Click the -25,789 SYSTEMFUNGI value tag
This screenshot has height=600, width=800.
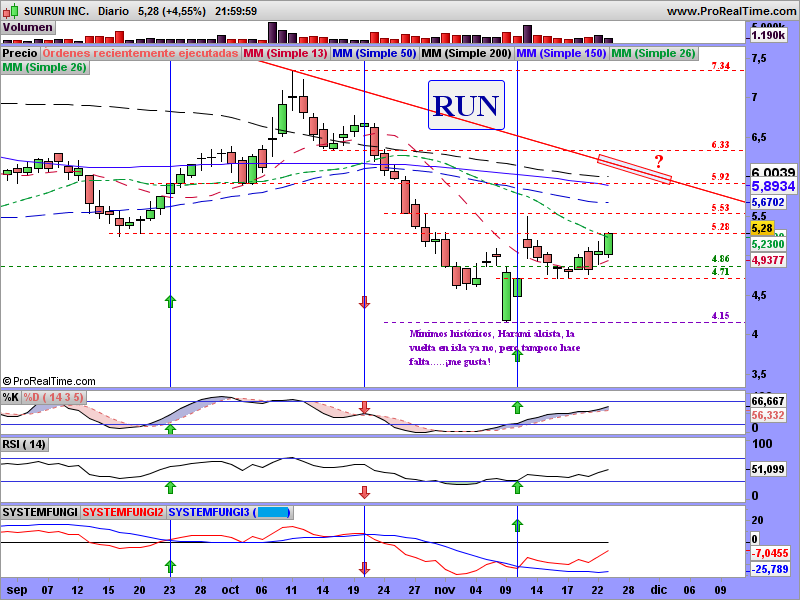tap(770, 568)
